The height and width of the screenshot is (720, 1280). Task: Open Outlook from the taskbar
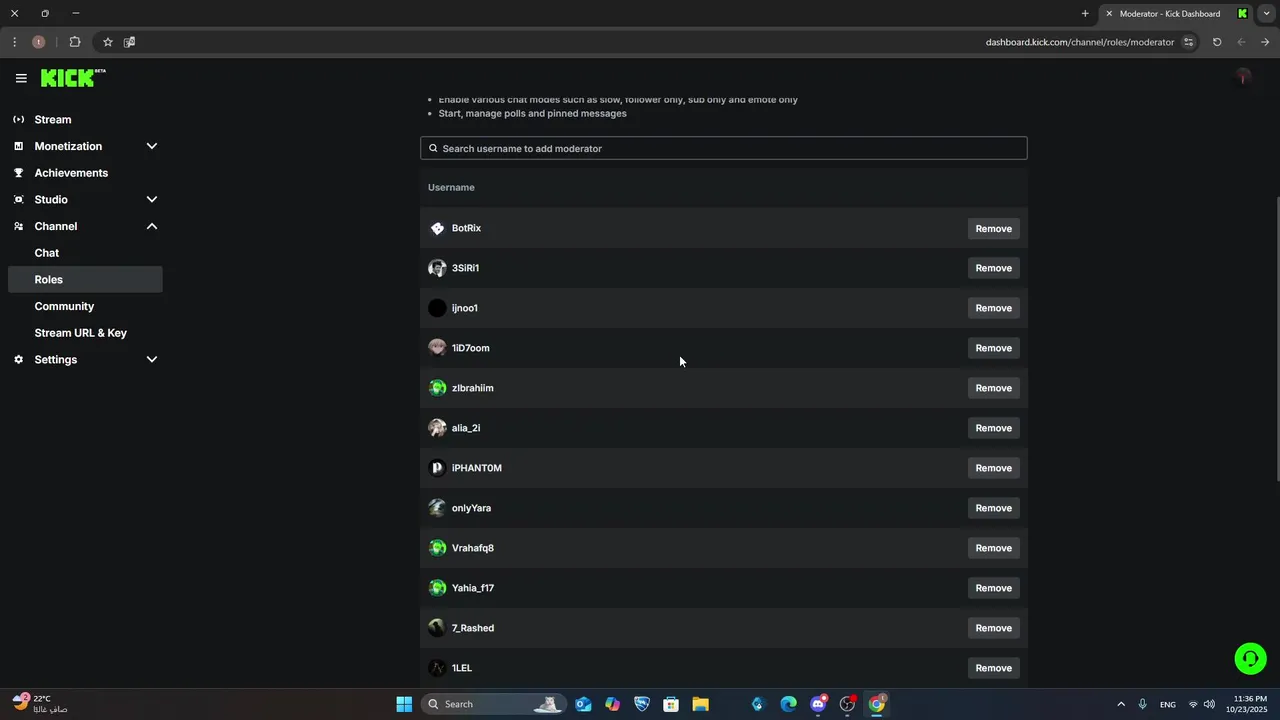coord(583,704)
